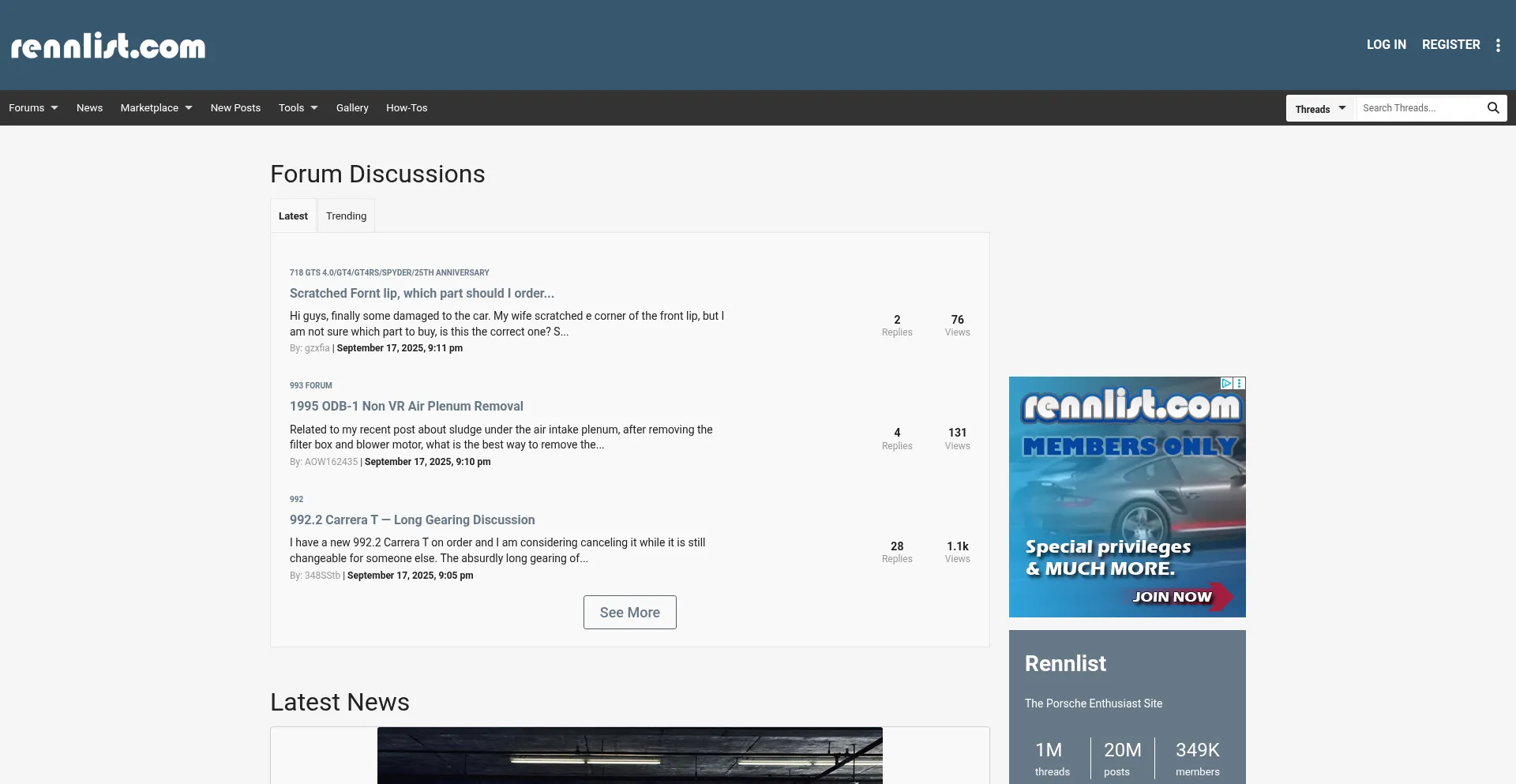
Task: Click the See More button
Action: (630, 613)
